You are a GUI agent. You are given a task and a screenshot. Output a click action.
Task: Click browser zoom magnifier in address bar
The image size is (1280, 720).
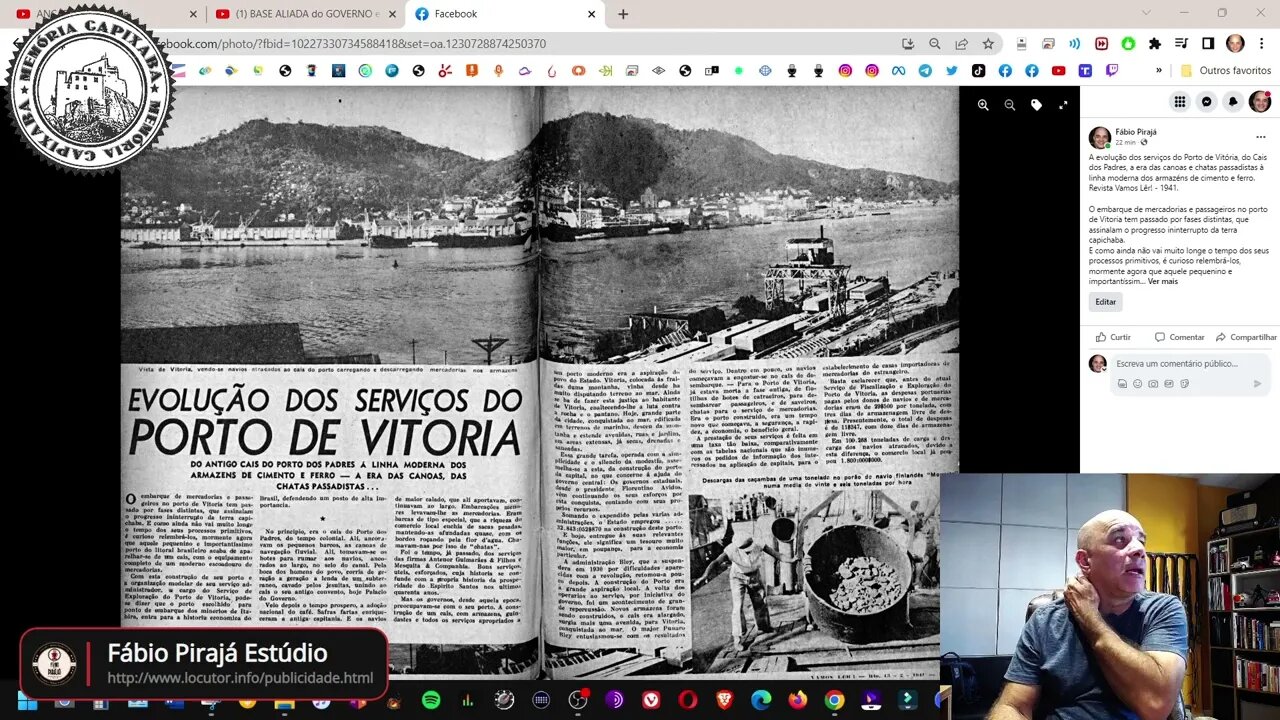(x=934, y=44)
